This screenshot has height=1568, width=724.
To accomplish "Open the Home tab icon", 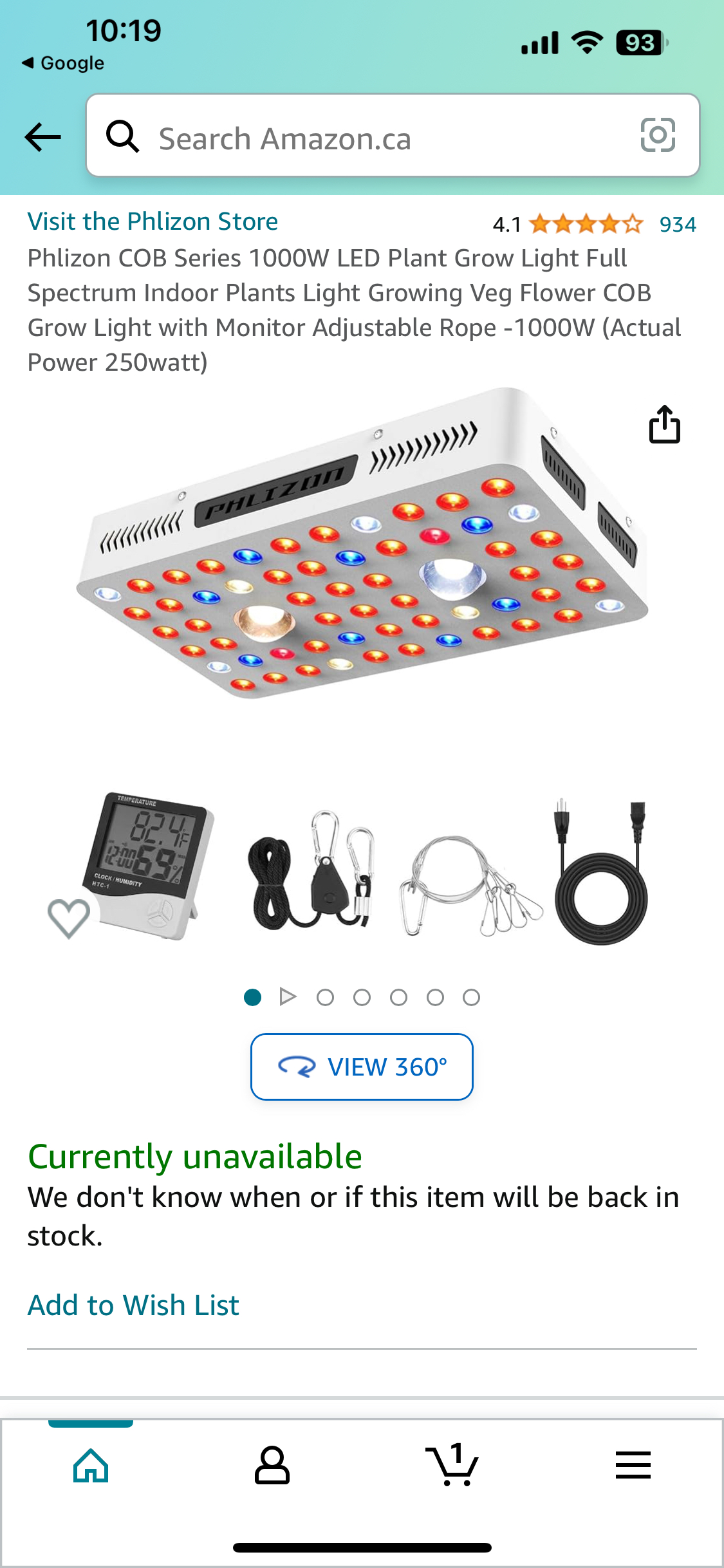I will point(91,1466).
